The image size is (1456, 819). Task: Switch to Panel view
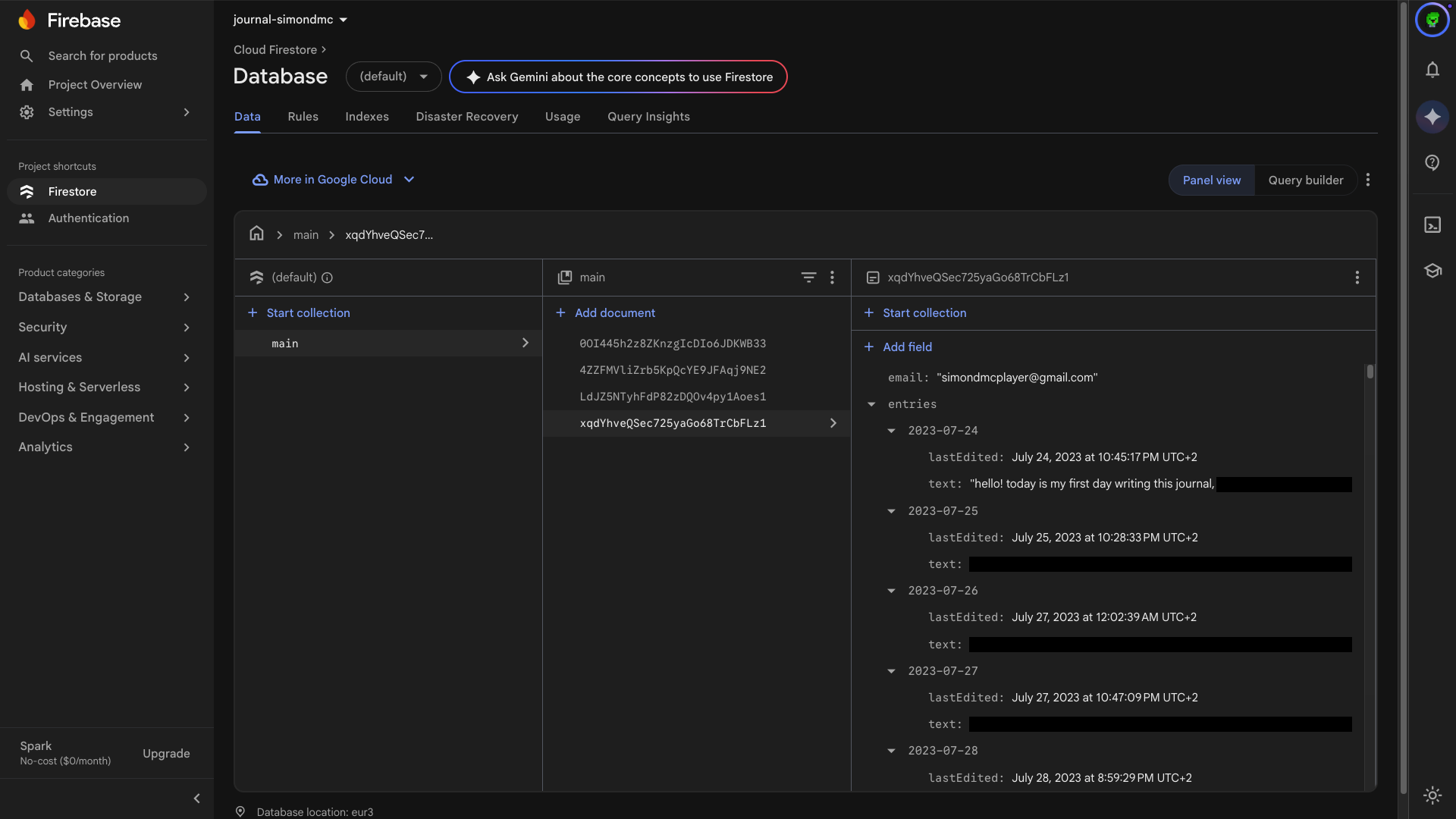coord(1211,180)
